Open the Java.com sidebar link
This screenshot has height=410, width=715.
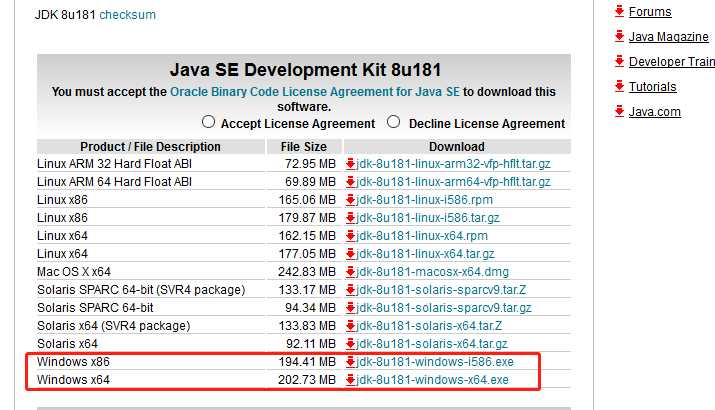point(655,112)
